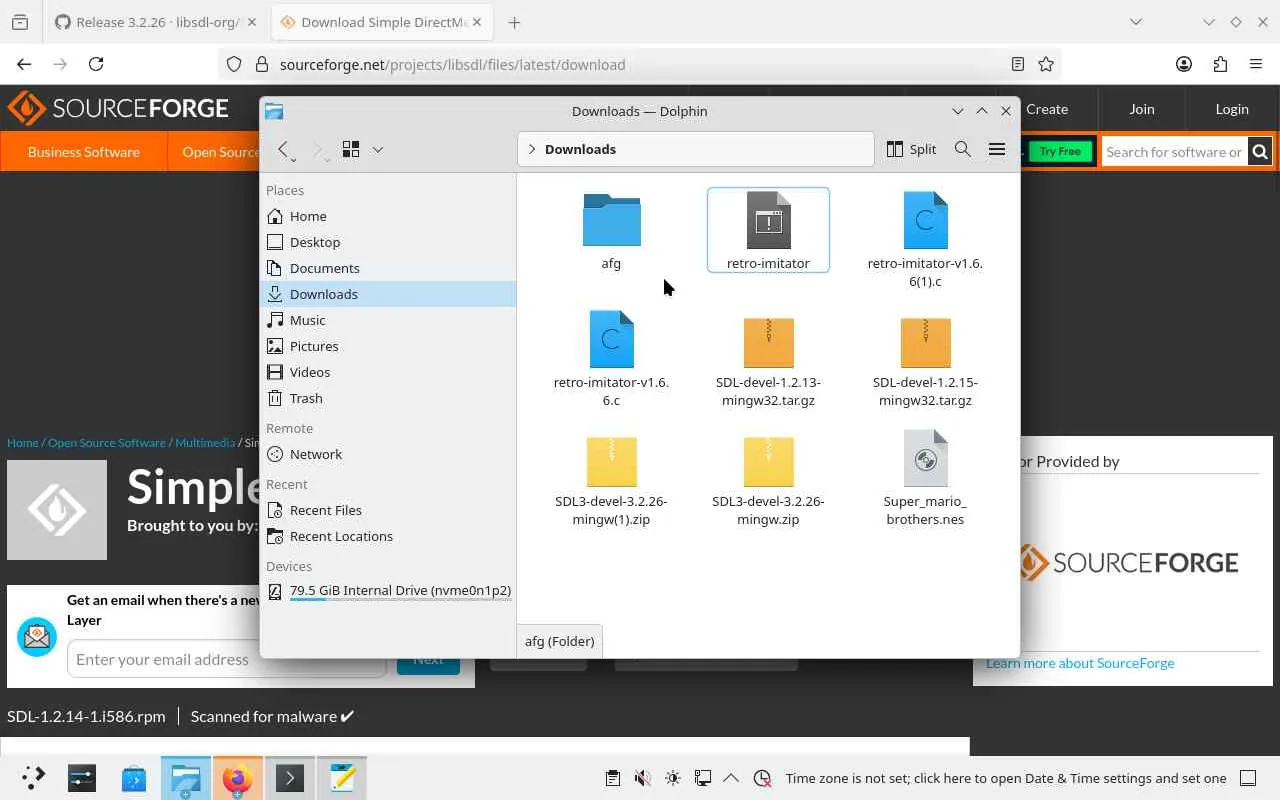
Task: Expand Downloads breadcrumb chevron in Dolphin
Action: (532, 149)
